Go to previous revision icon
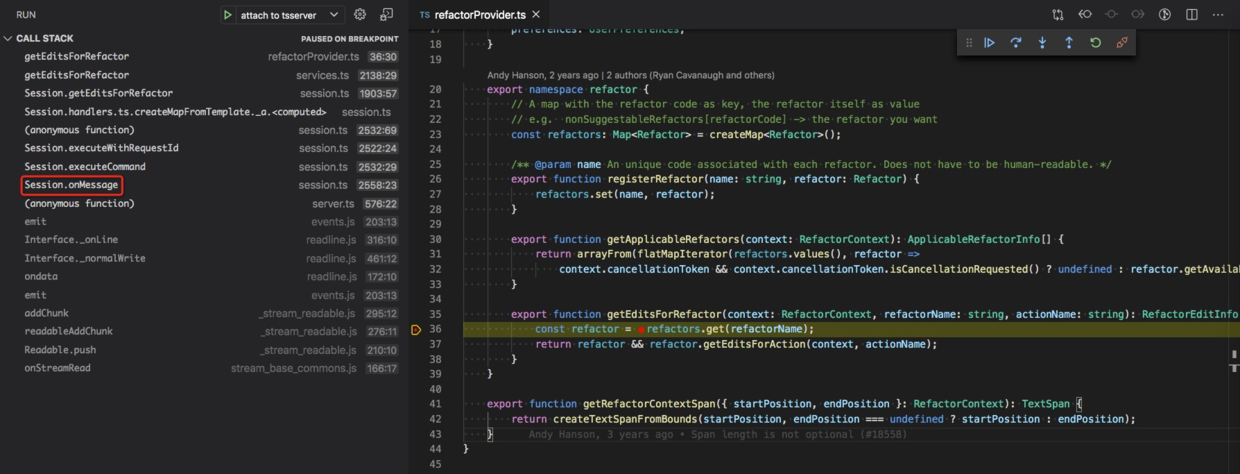The width and height of the screenshot is (1240, 474). 1085,15
